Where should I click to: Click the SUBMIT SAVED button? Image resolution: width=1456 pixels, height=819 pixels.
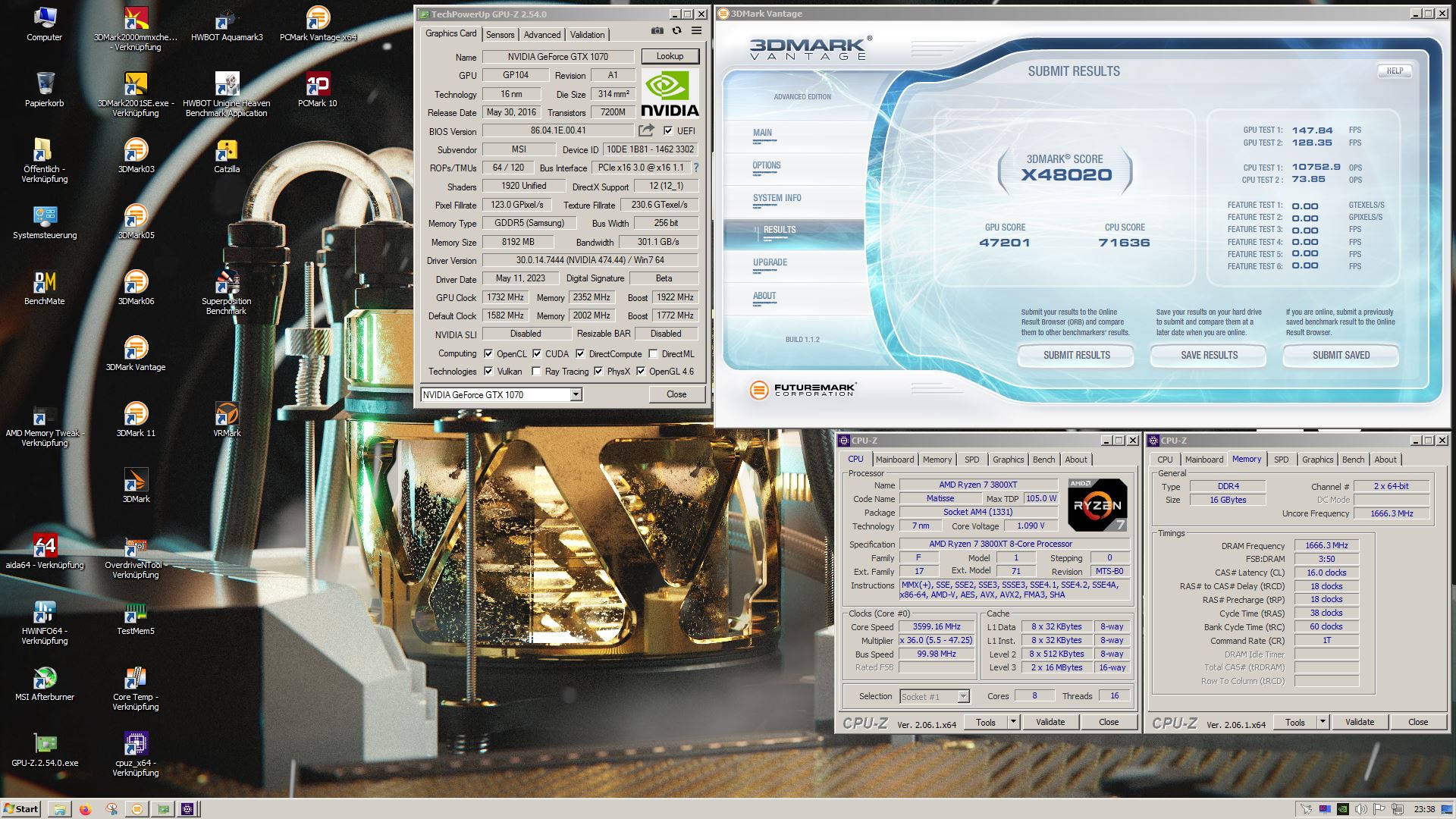tap(1341, 355)
